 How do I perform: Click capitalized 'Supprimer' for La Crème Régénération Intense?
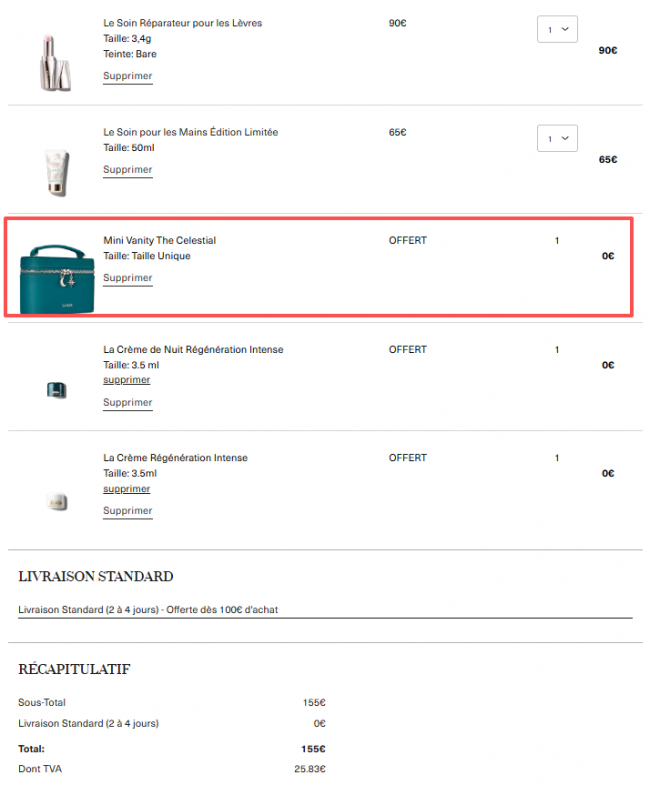(127, 511)
